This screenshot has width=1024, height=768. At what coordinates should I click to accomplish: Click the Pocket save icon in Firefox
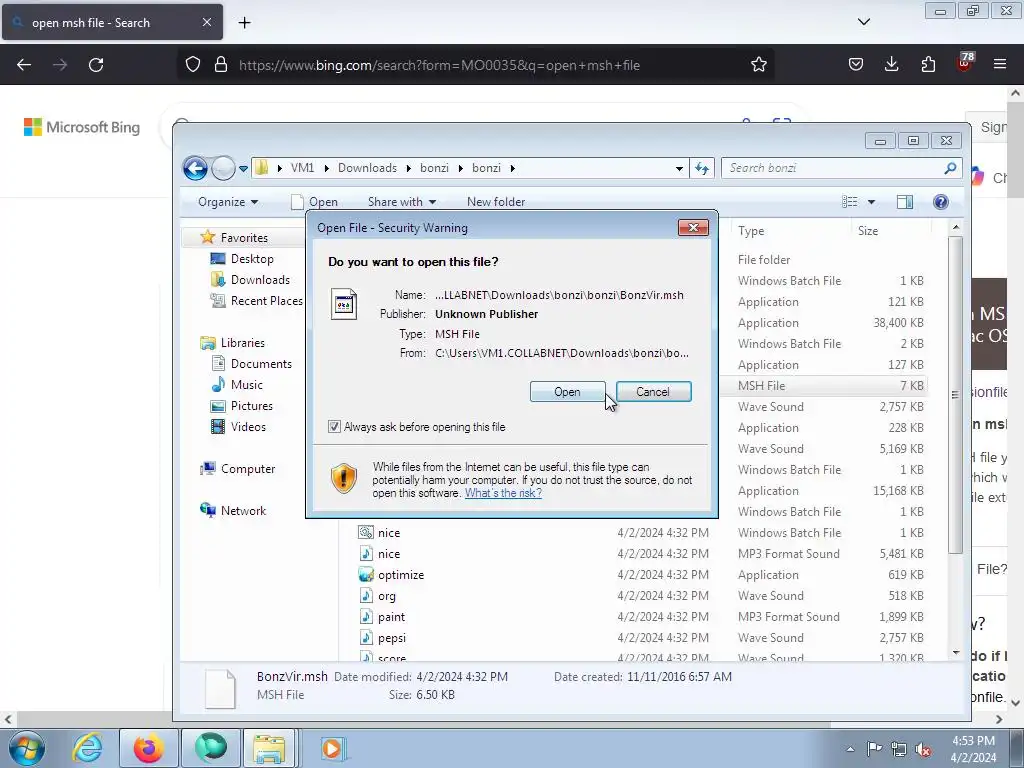tap(856, 64)
